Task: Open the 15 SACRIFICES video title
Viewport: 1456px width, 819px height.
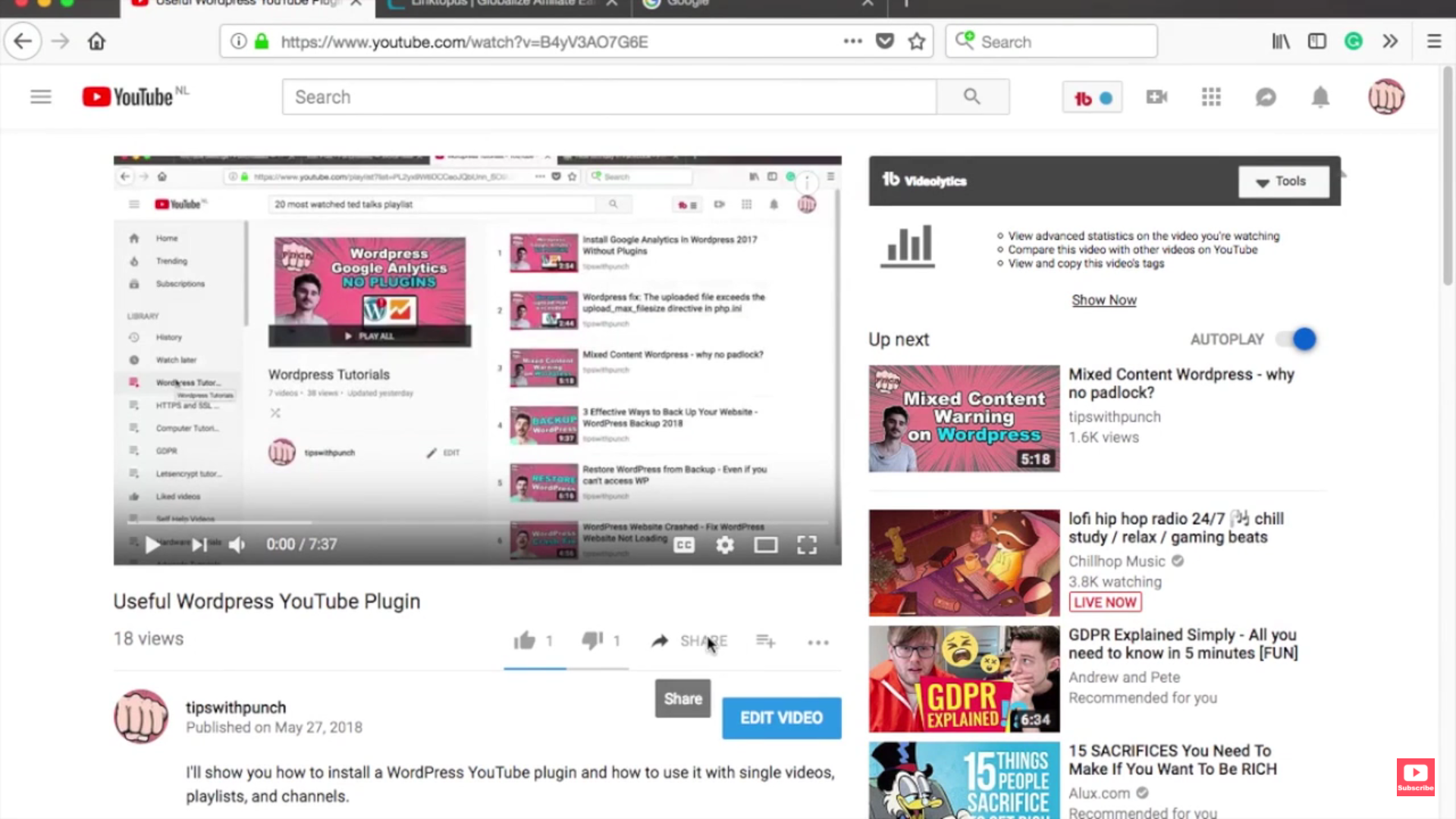Action: [1172, 760]
